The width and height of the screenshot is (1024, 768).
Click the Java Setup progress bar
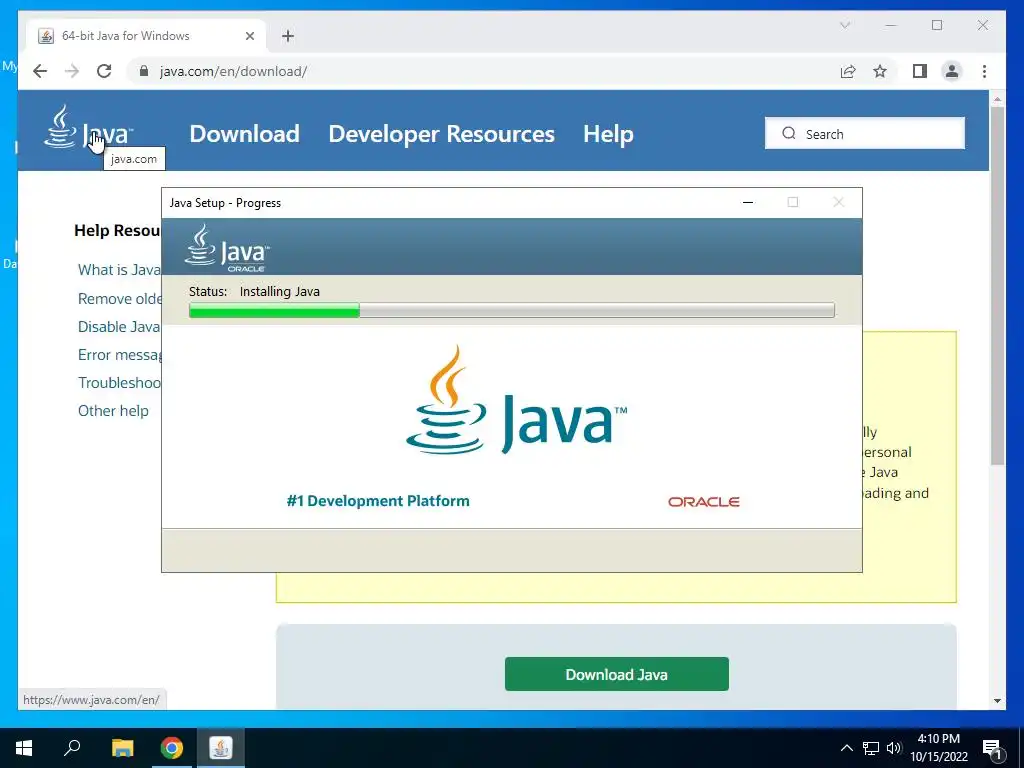click(511, 310)
